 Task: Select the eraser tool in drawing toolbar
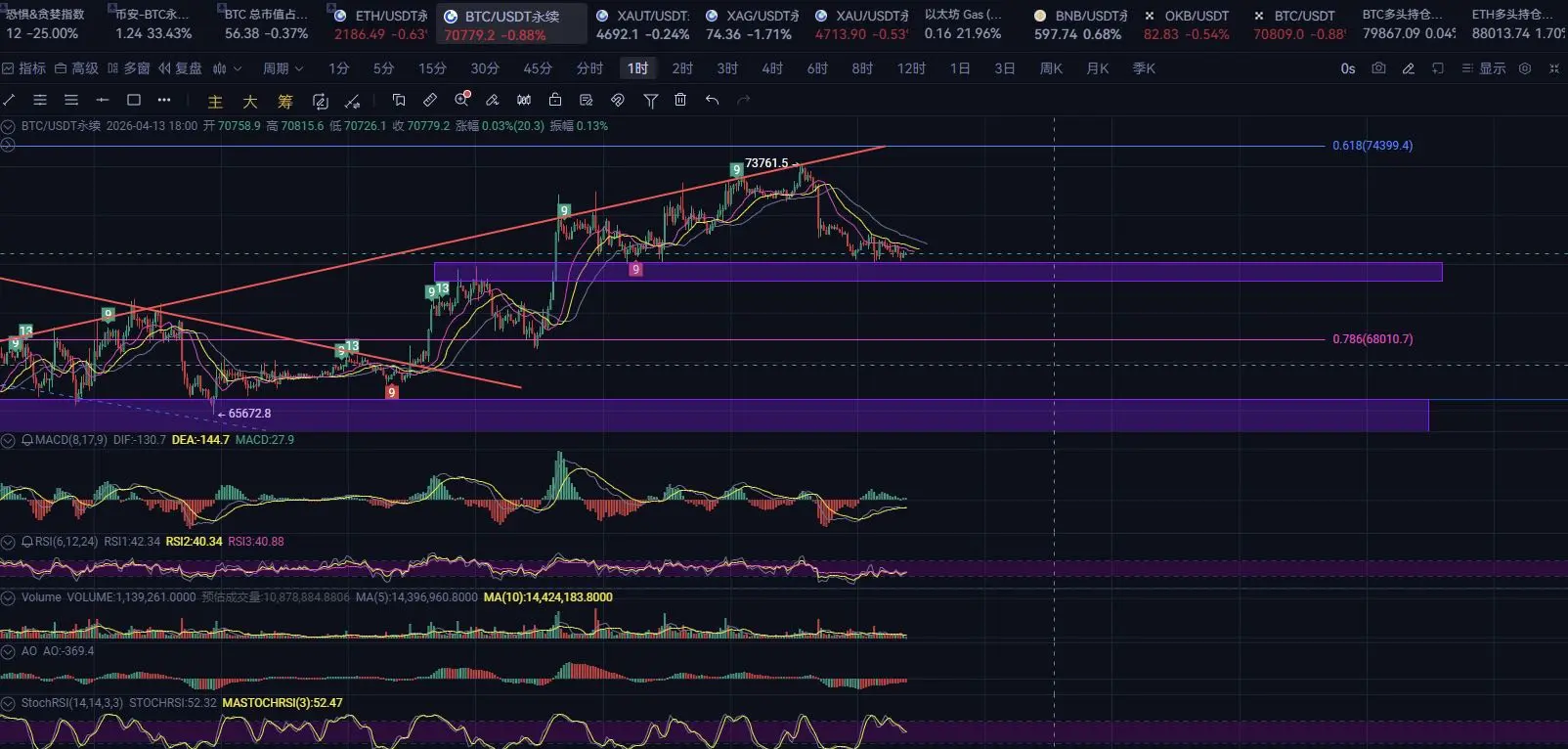(x=493, y=100)
